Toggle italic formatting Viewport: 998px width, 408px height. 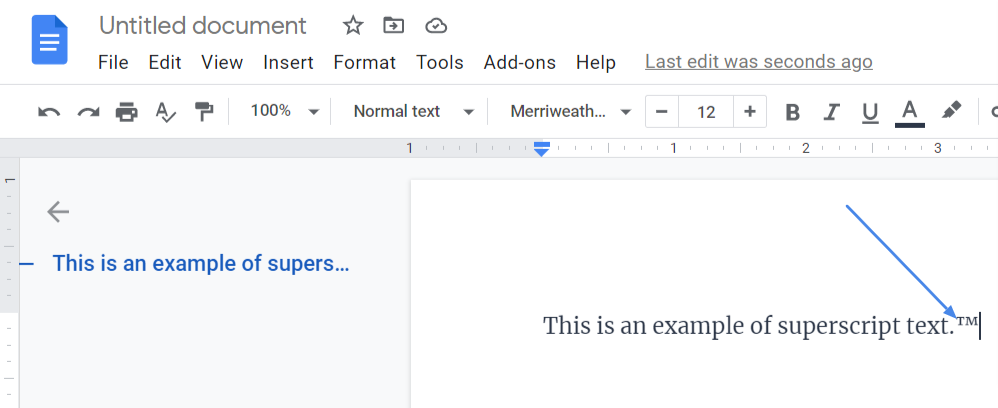[x=830, y=112]
